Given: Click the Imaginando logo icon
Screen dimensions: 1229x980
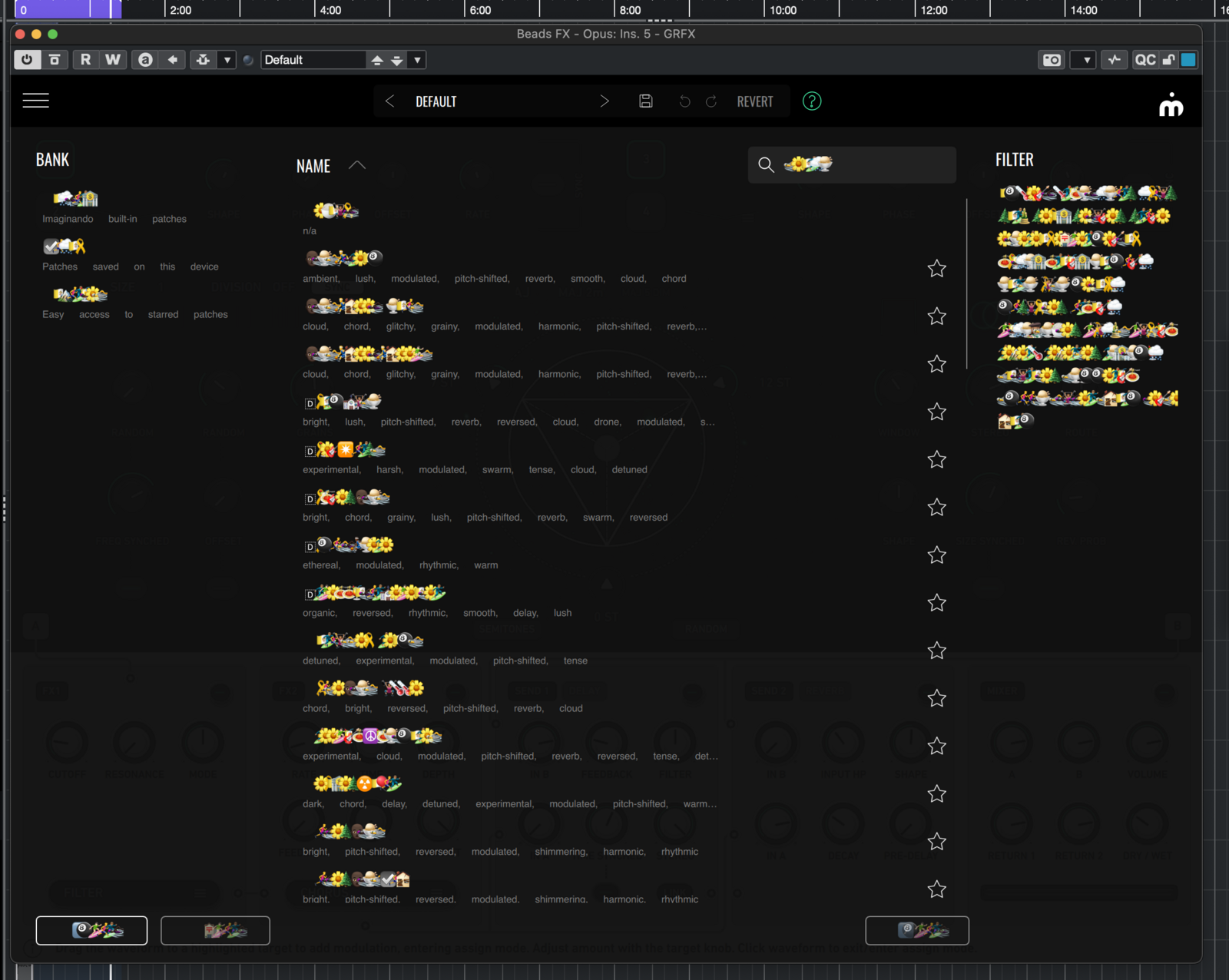Looking at the screenshot, I should pos(1171,104).
